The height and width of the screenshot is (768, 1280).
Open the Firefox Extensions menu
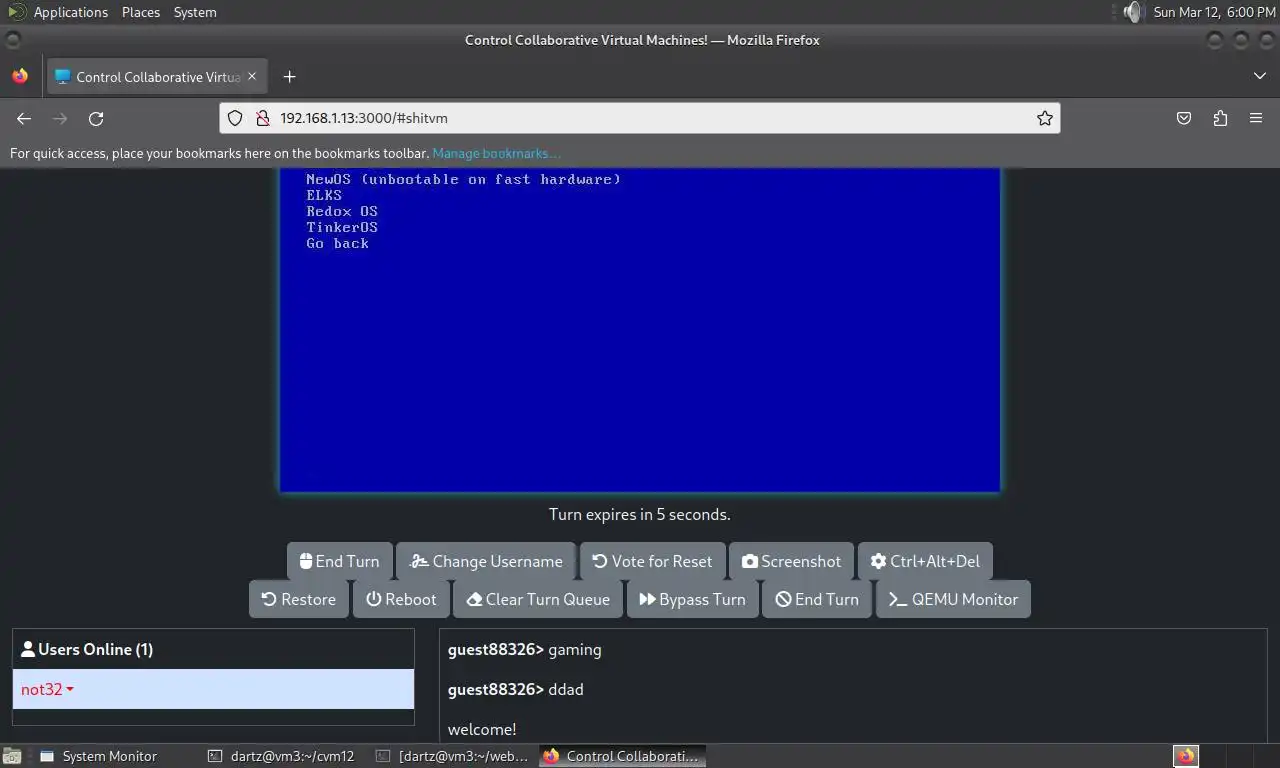[1220, 118]
